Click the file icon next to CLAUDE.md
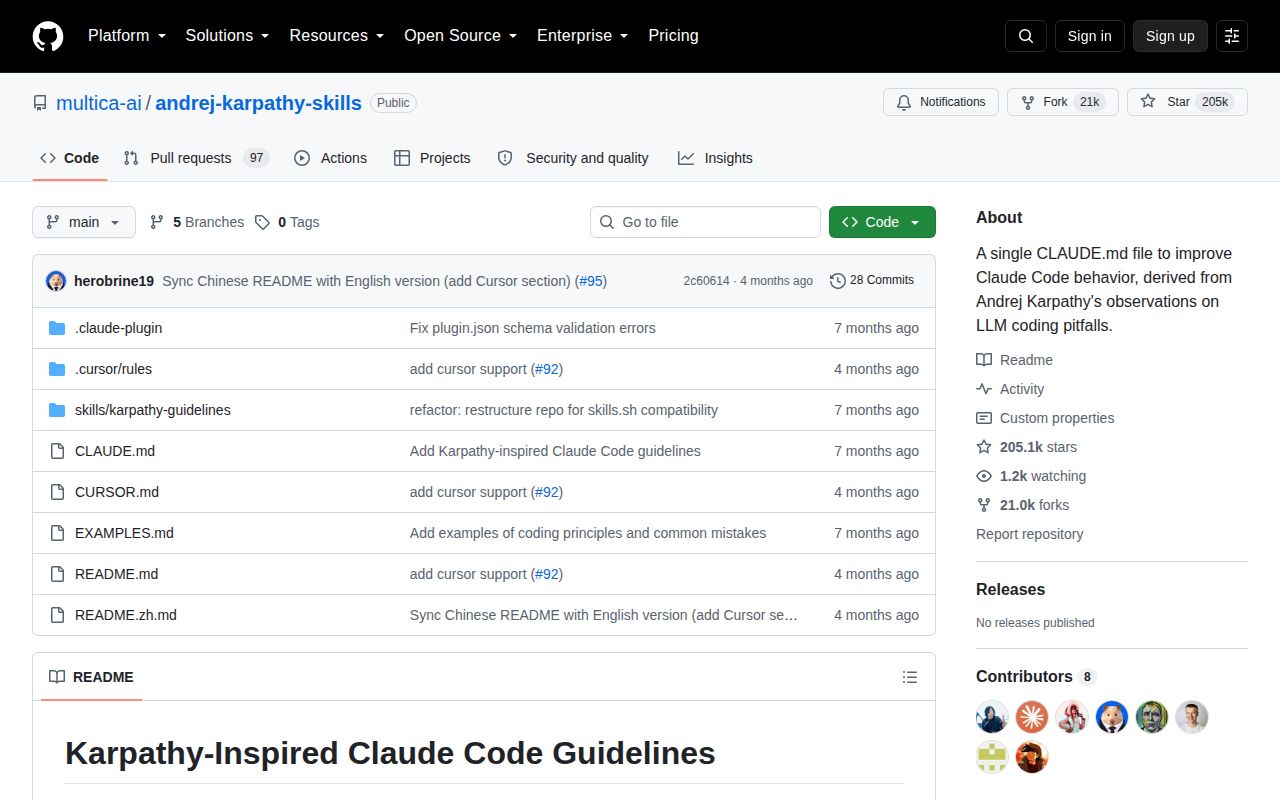1280x800 pixels. point(57,451)
